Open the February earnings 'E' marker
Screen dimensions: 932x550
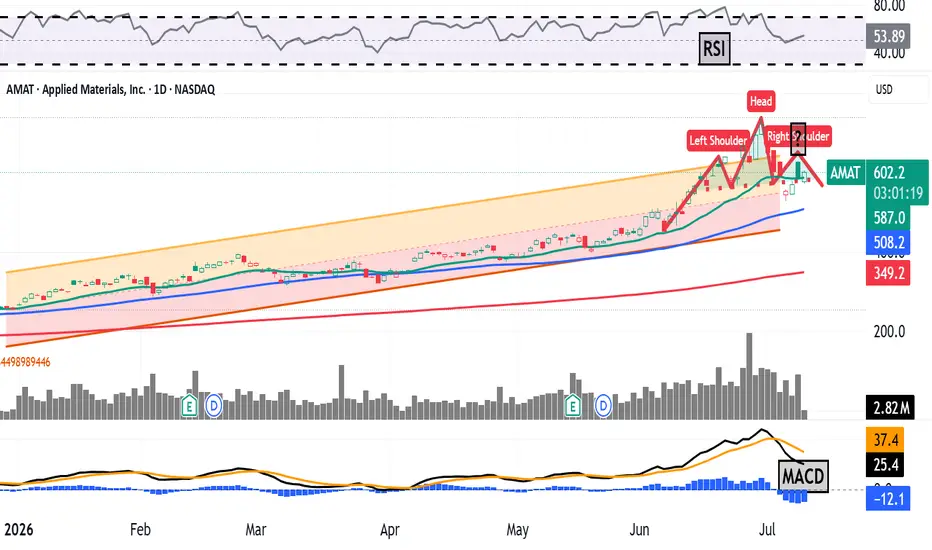tap(189, 406)
